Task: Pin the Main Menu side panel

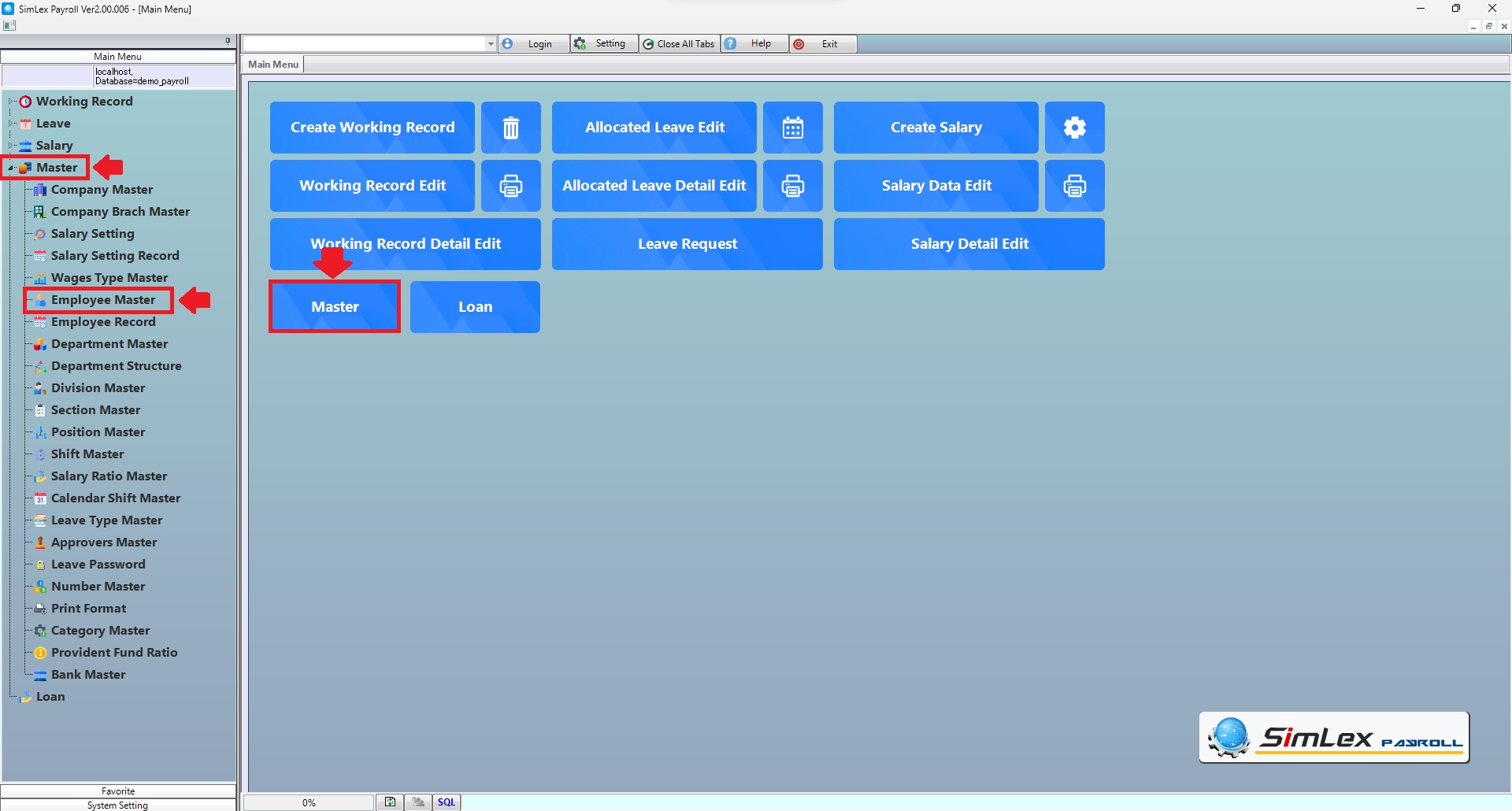Action: 228,41
